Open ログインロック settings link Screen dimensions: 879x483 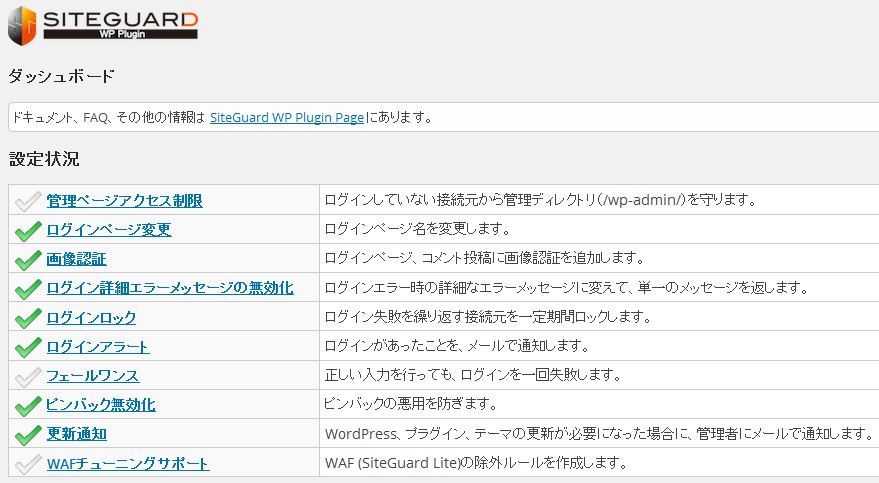[x=91, y=318]
